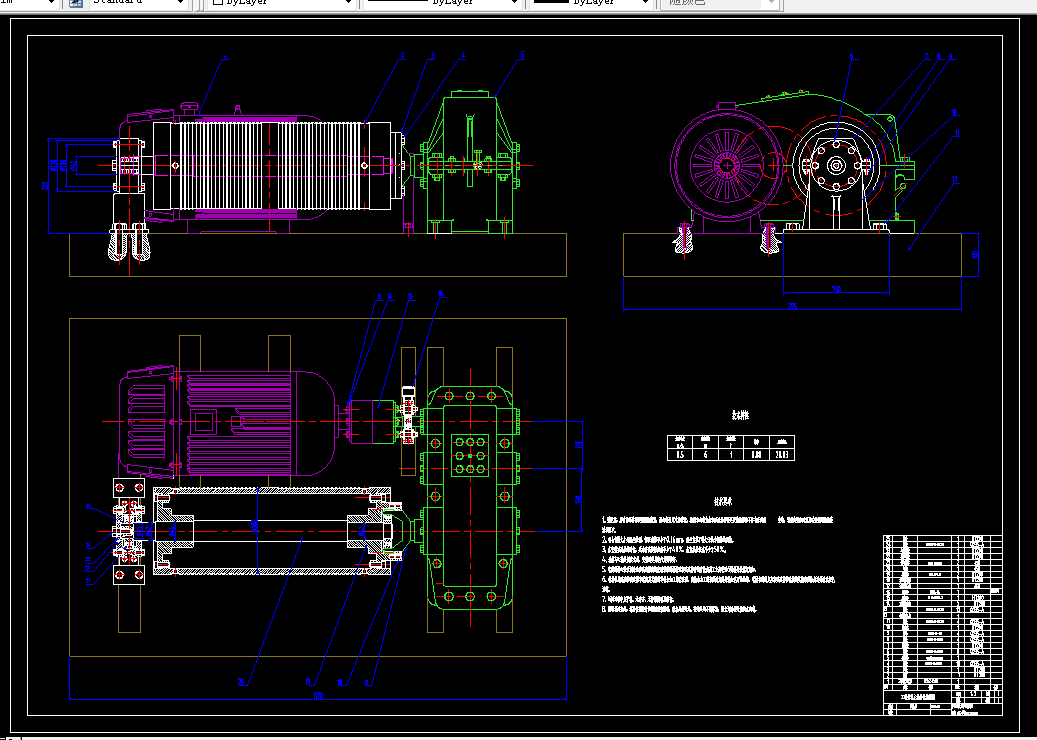1037x740 pixels.
Task: Select the magenta motor in the plan view
Action: pyautogui.click(x=228, y=422)
